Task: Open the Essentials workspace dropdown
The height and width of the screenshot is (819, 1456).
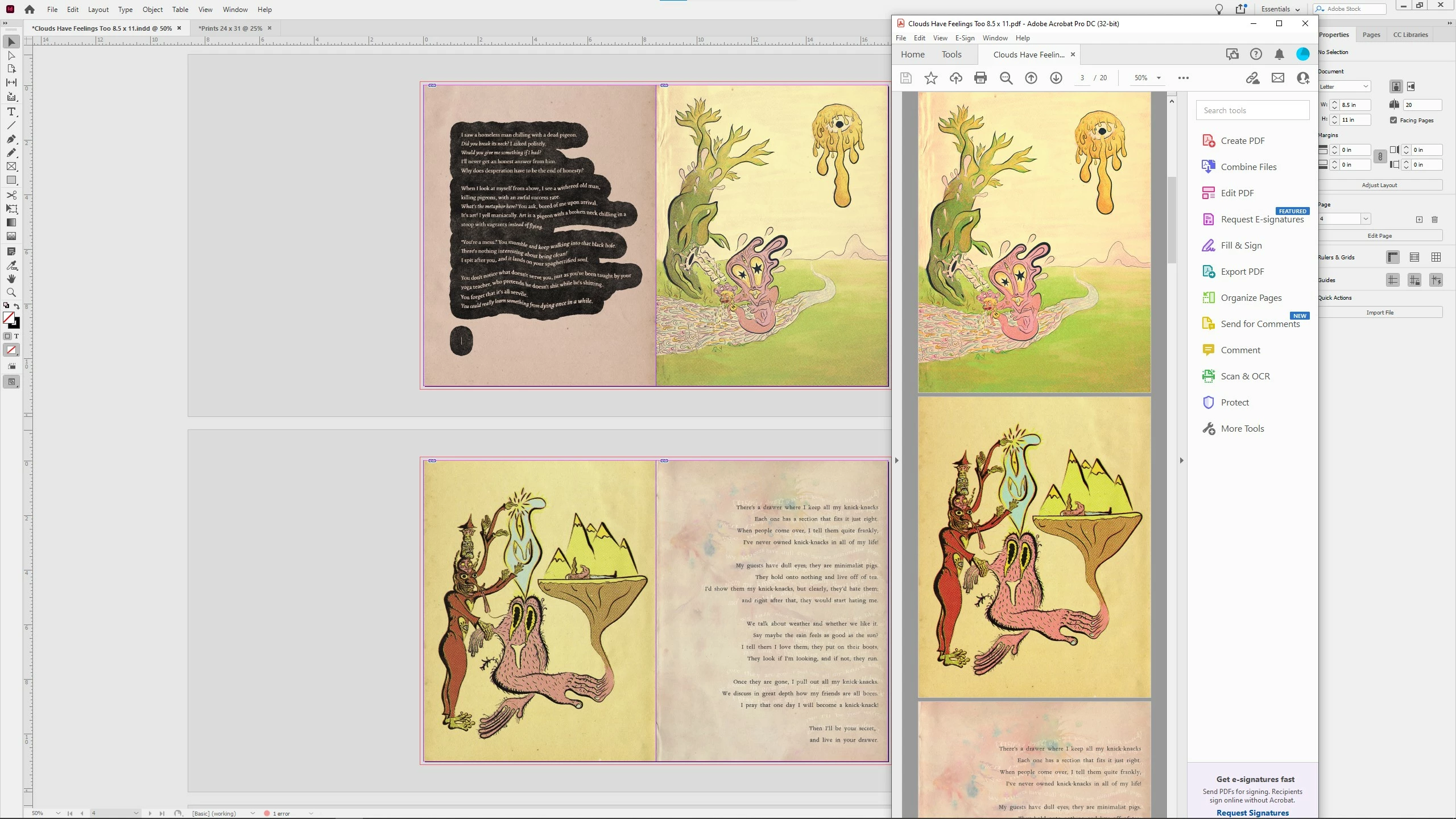Action: pos(1280,9)
